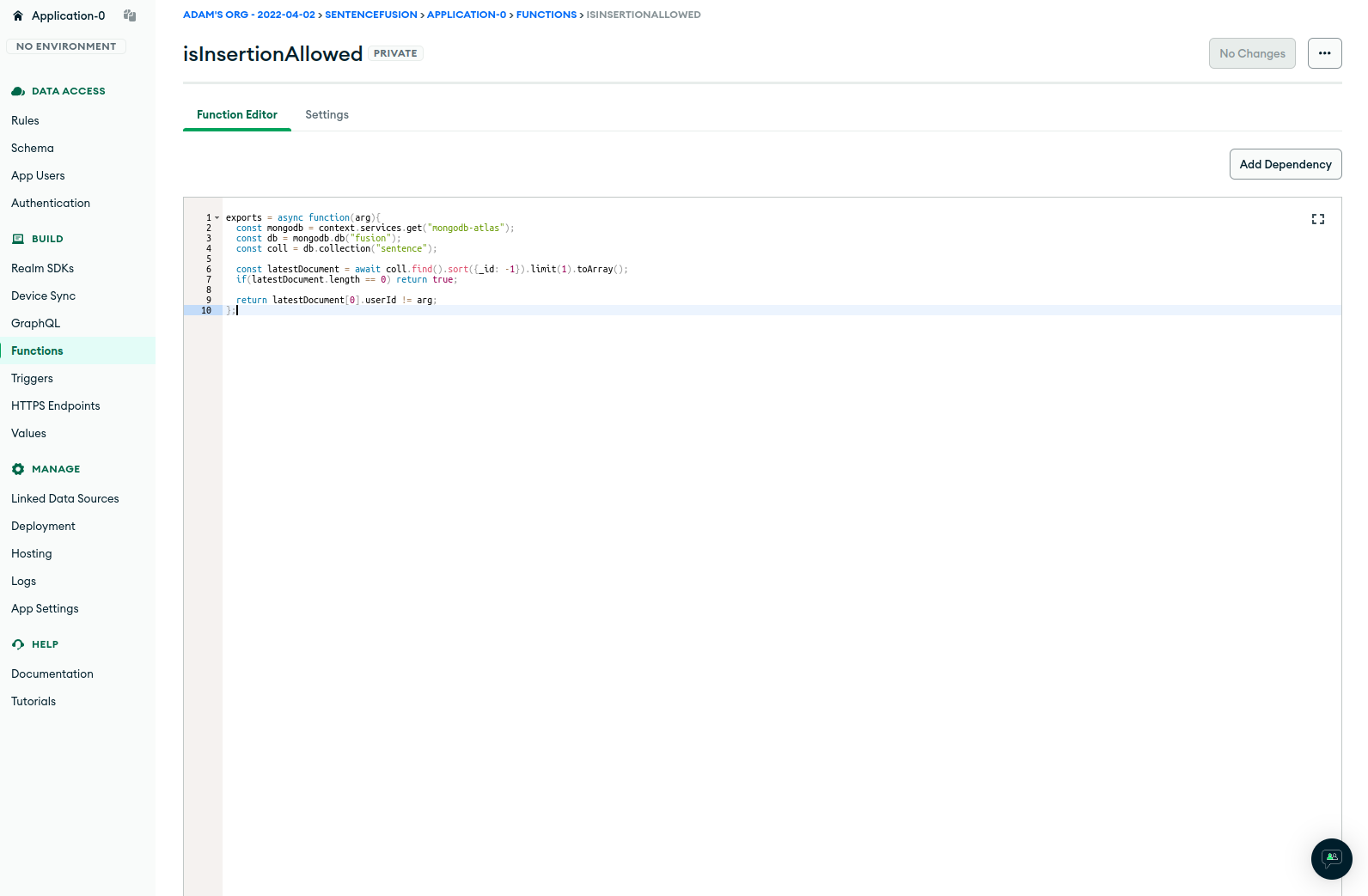
Task: View Logs page
Action: click(x=23, y=581)
